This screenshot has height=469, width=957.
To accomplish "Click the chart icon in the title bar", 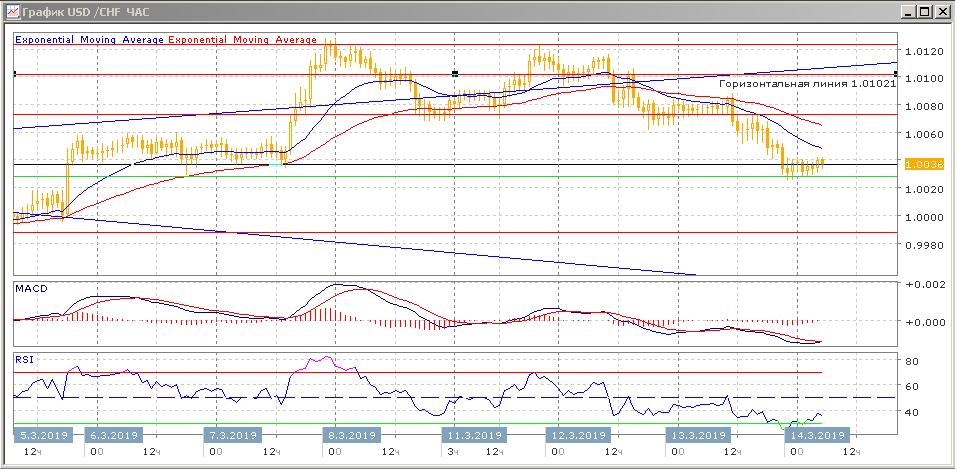I will 11,12.
